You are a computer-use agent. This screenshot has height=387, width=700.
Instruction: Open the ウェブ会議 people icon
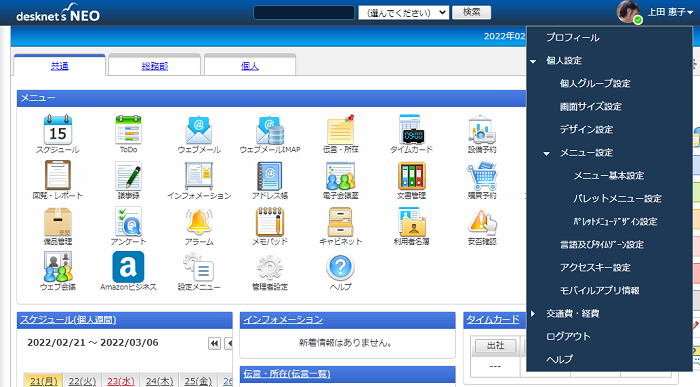click(x=58, y=267)
